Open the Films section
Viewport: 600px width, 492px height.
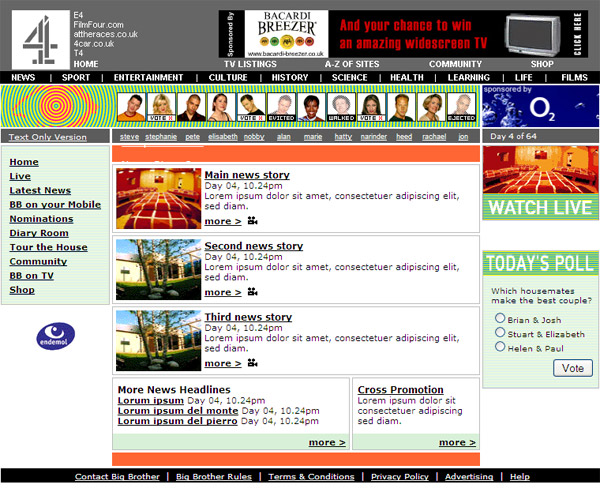[574, 77]
